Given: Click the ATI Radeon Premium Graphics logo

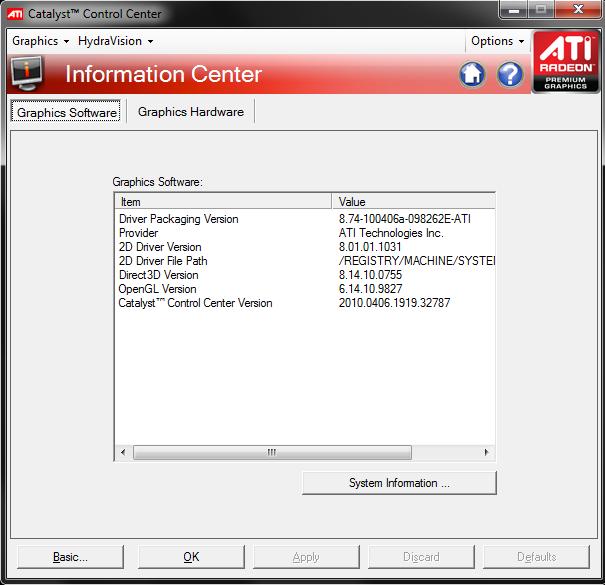Looking at the screenshot, I should (x=566, y=62).
